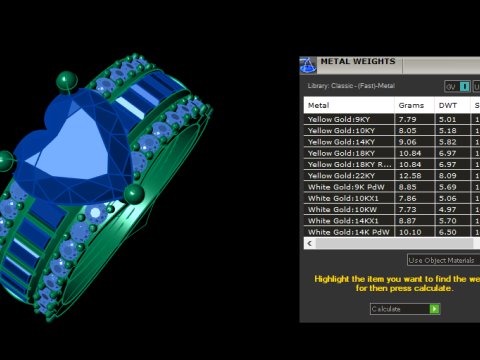
Task: Click the 9.06 grams value
Action: pyautogui.click(x=407, y=142)
